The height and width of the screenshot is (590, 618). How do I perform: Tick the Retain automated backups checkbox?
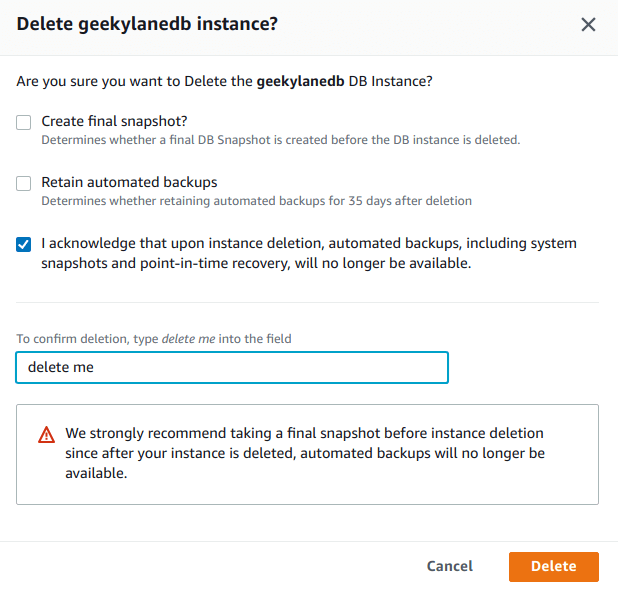coord(24,183)
